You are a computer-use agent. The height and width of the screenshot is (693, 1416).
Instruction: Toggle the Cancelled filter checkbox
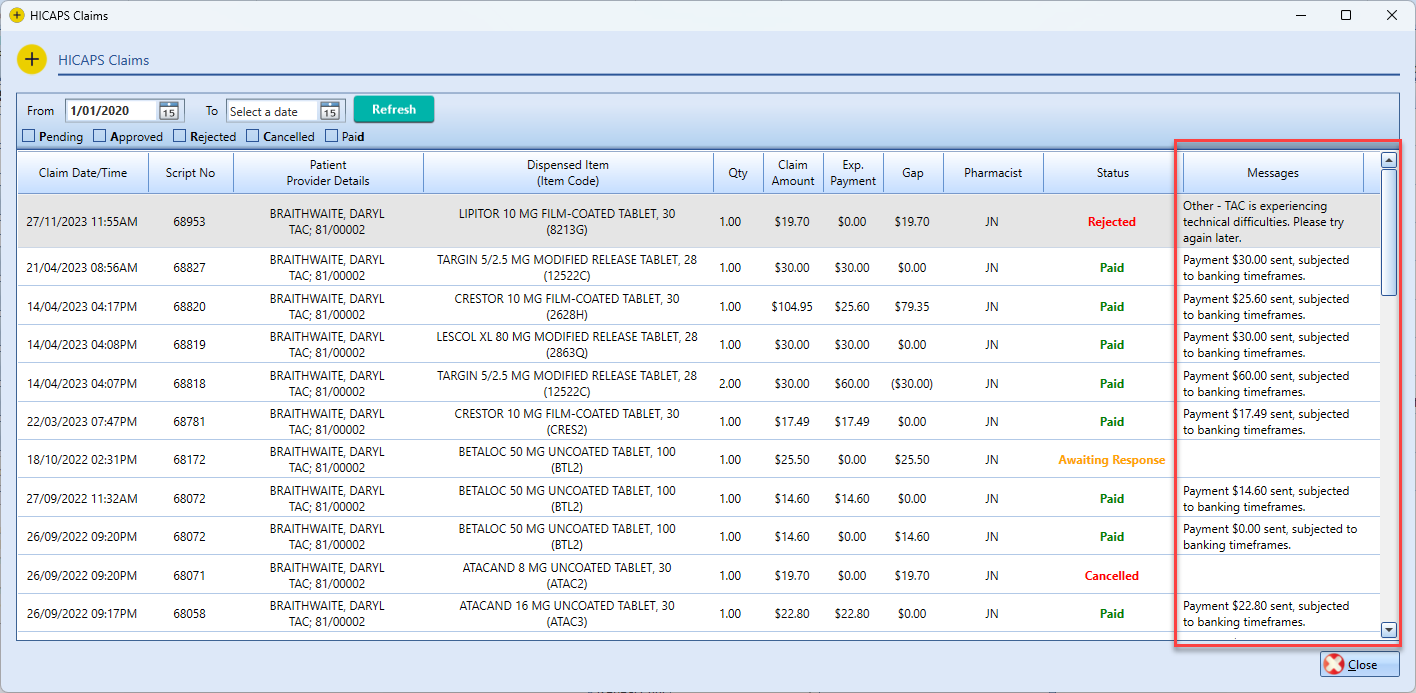tap(253, 136)
